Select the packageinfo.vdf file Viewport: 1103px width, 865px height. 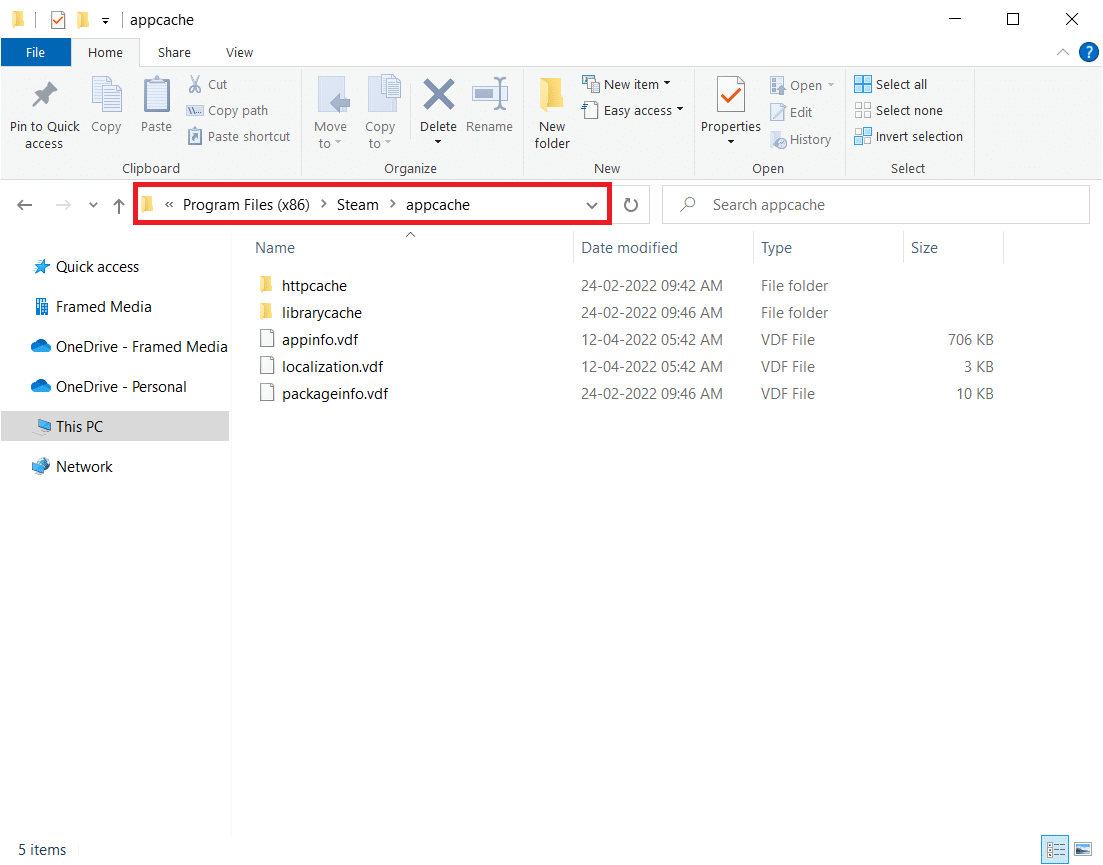click(x=335, y=394)
